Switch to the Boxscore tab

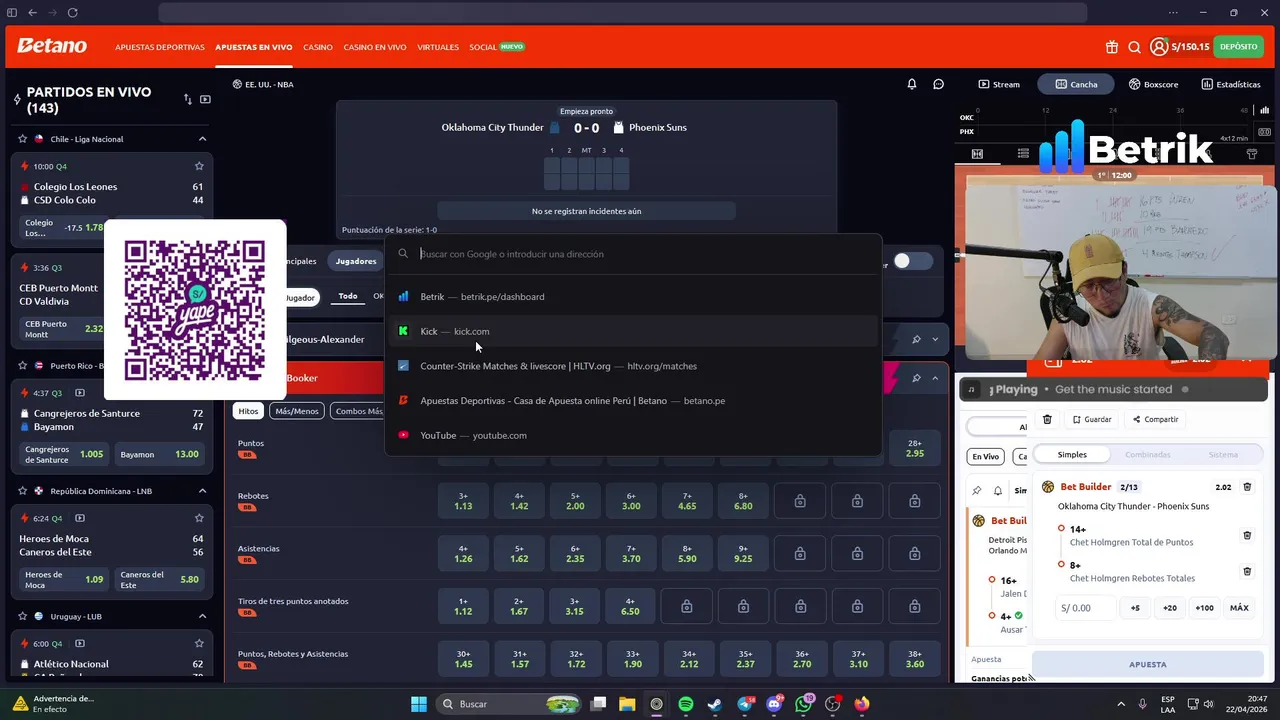point(1153,84)
